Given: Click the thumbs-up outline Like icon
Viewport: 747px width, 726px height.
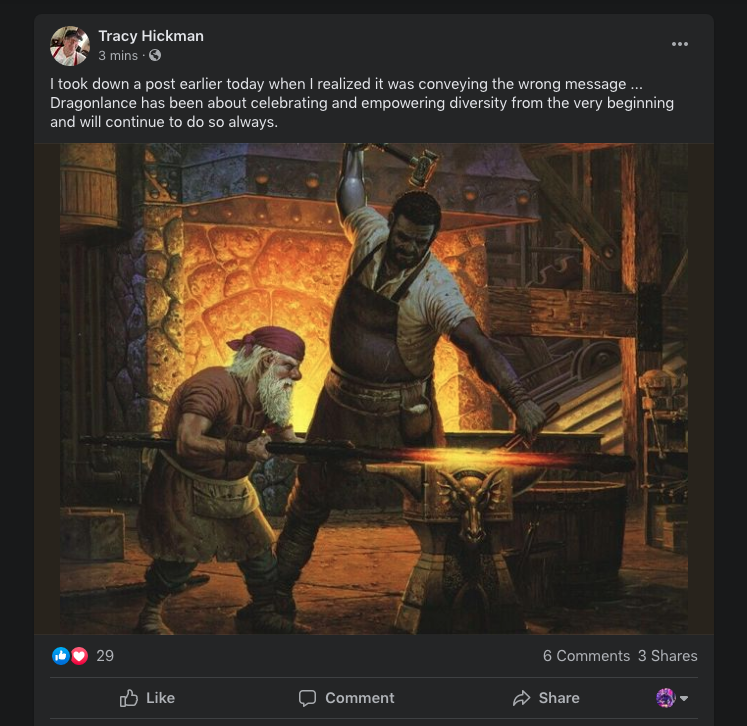Looking at the screenshot, I should (129, 698).
